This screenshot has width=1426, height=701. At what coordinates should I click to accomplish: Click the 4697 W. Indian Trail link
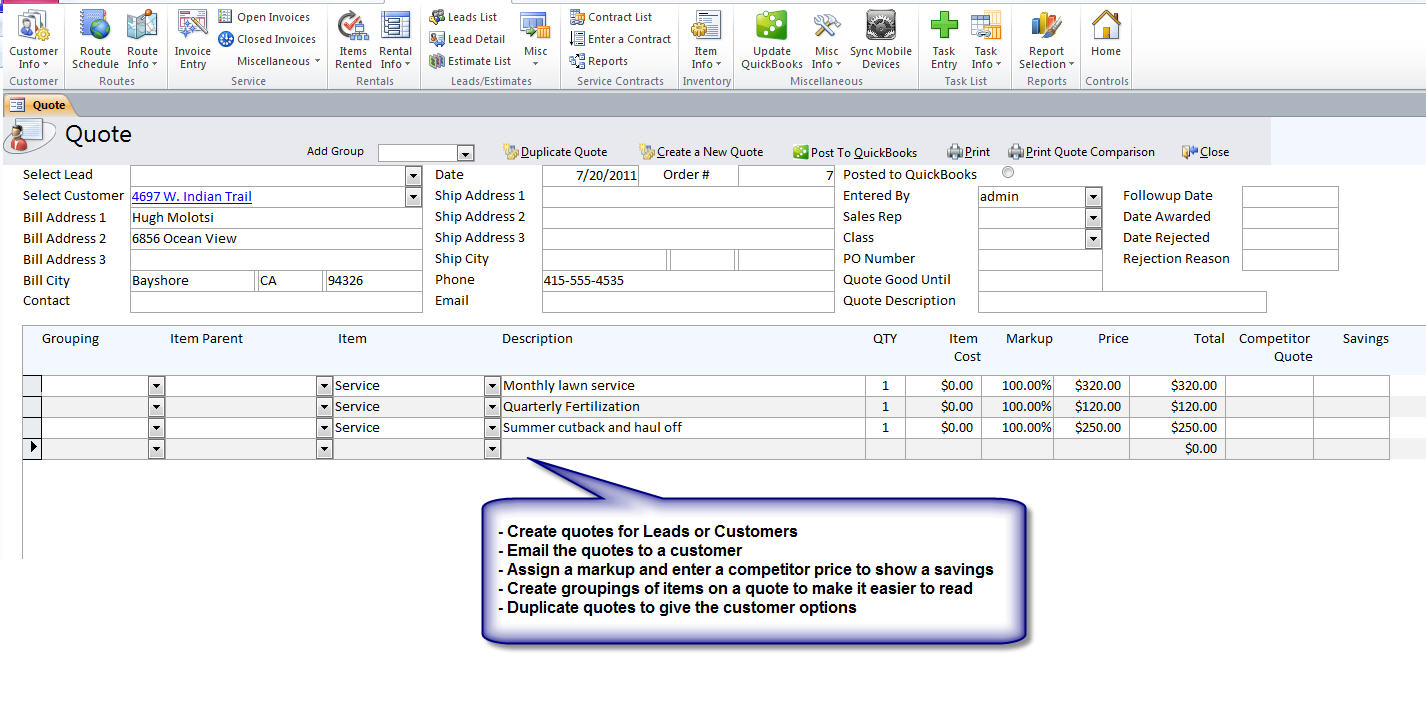pyautogui.click(x=191, y=197)
